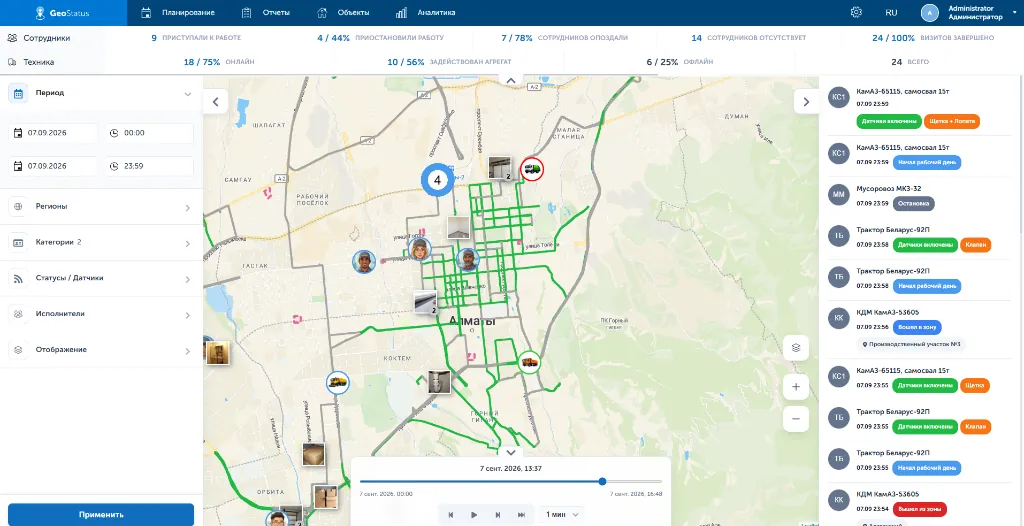Click the "4 / 44% приостановили работу" stat
The height and width of the screenshot is (526, 1024).
click(x=381, y=38)
